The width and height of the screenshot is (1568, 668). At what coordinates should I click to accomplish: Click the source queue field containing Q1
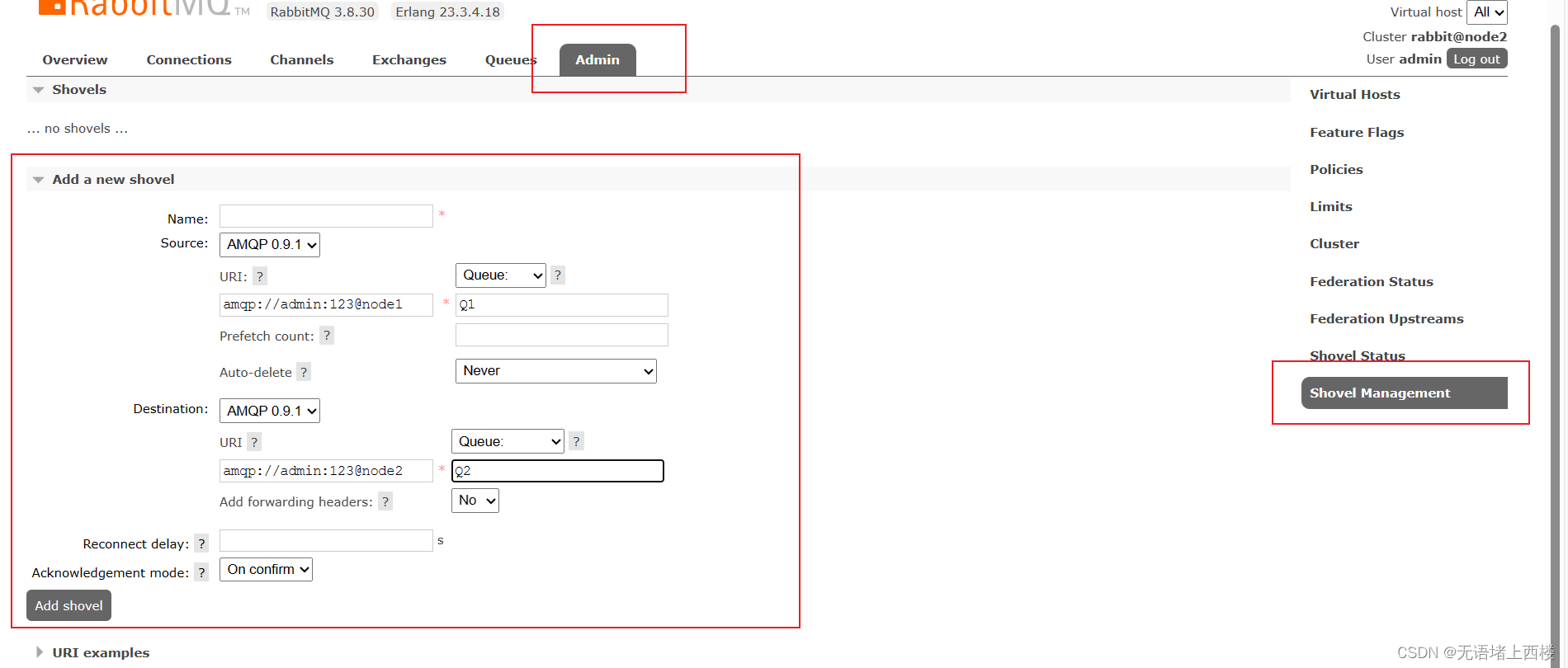(562, 305)
